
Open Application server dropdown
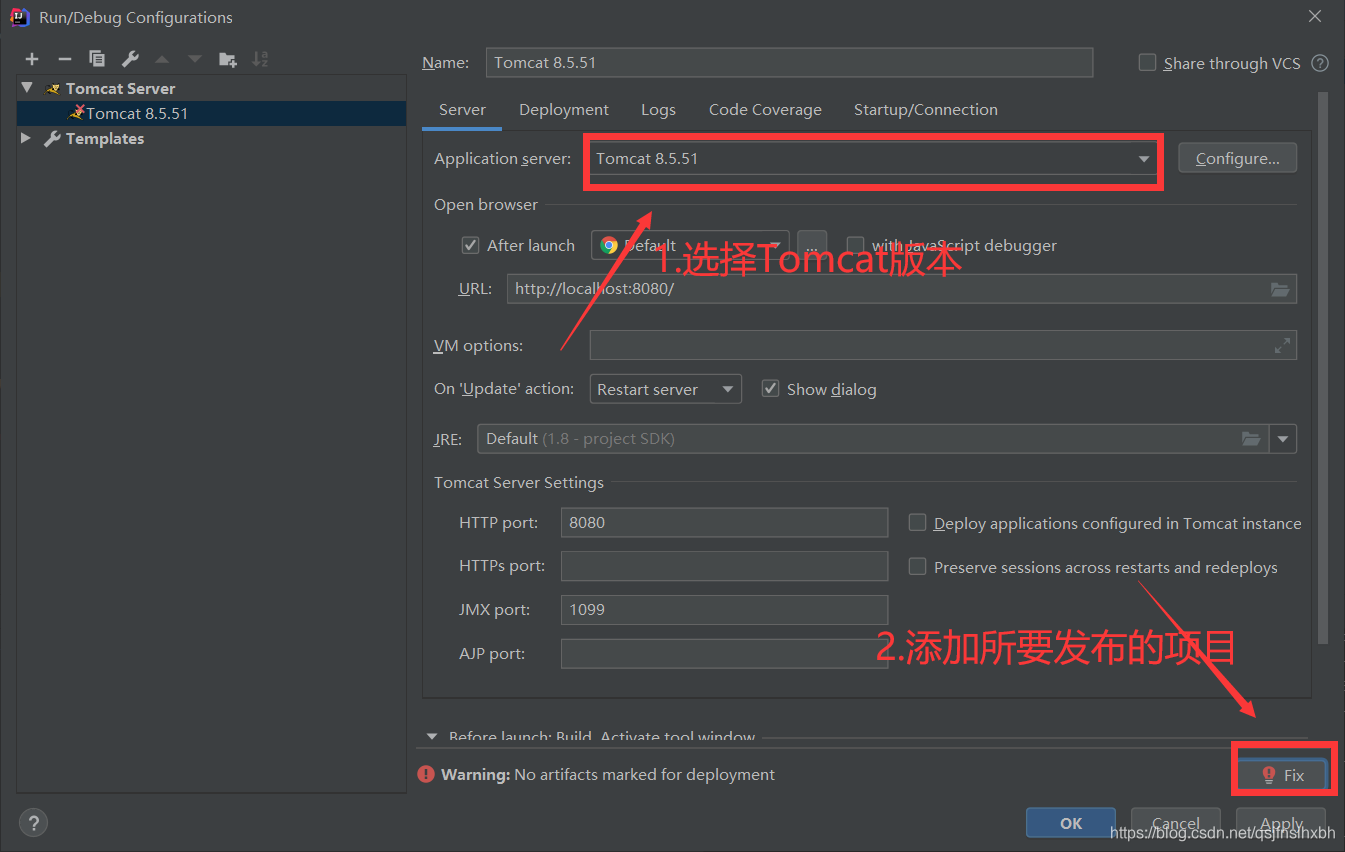tap(873, 158)
